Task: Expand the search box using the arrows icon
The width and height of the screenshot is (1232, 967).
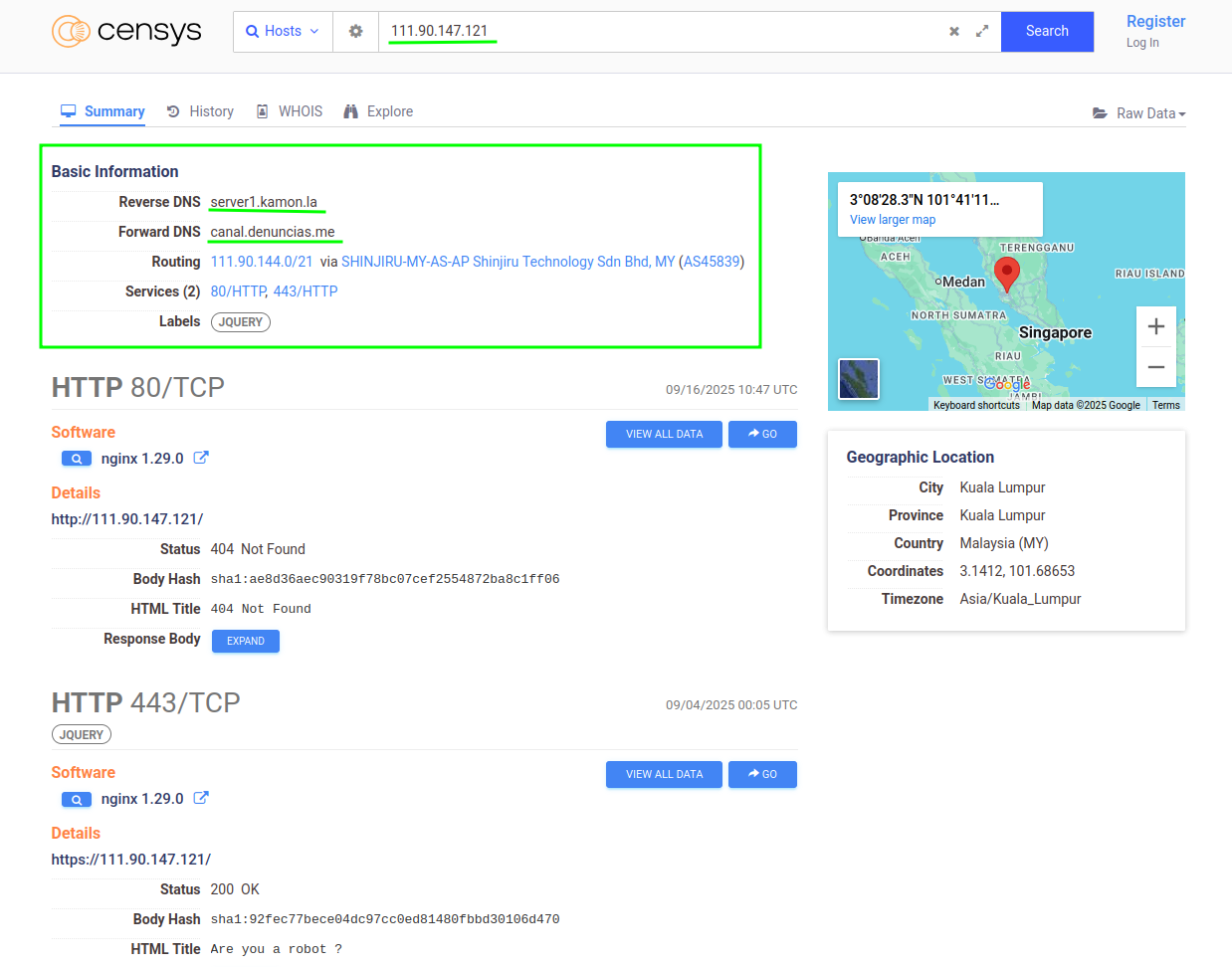Action: click(x=982, y=32)
